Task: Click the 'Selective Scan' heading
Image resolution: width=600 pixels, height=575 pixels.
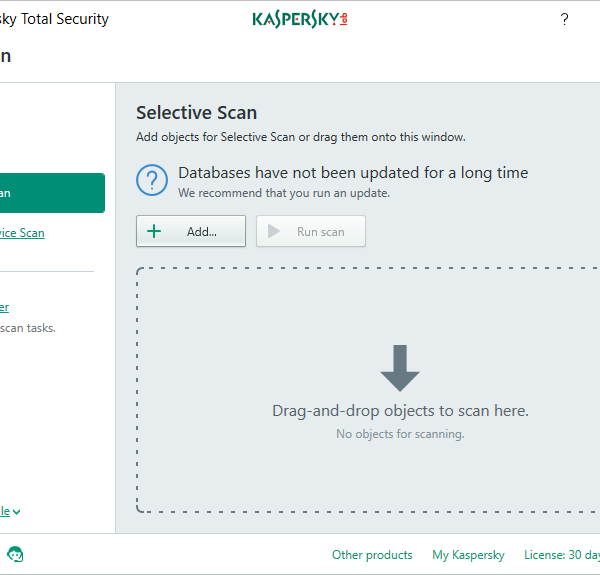Action: (196, 112)
